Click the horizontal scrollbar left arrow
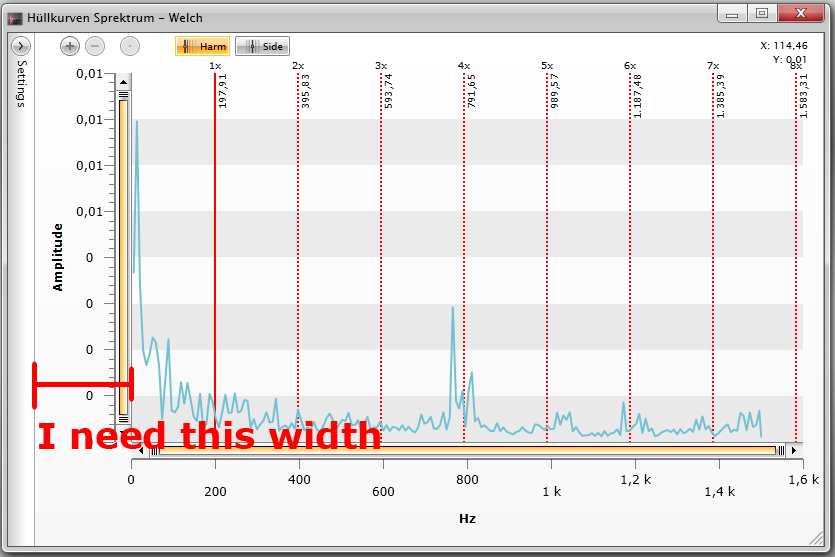Screen dimensions: 835x557 point(141,450)
